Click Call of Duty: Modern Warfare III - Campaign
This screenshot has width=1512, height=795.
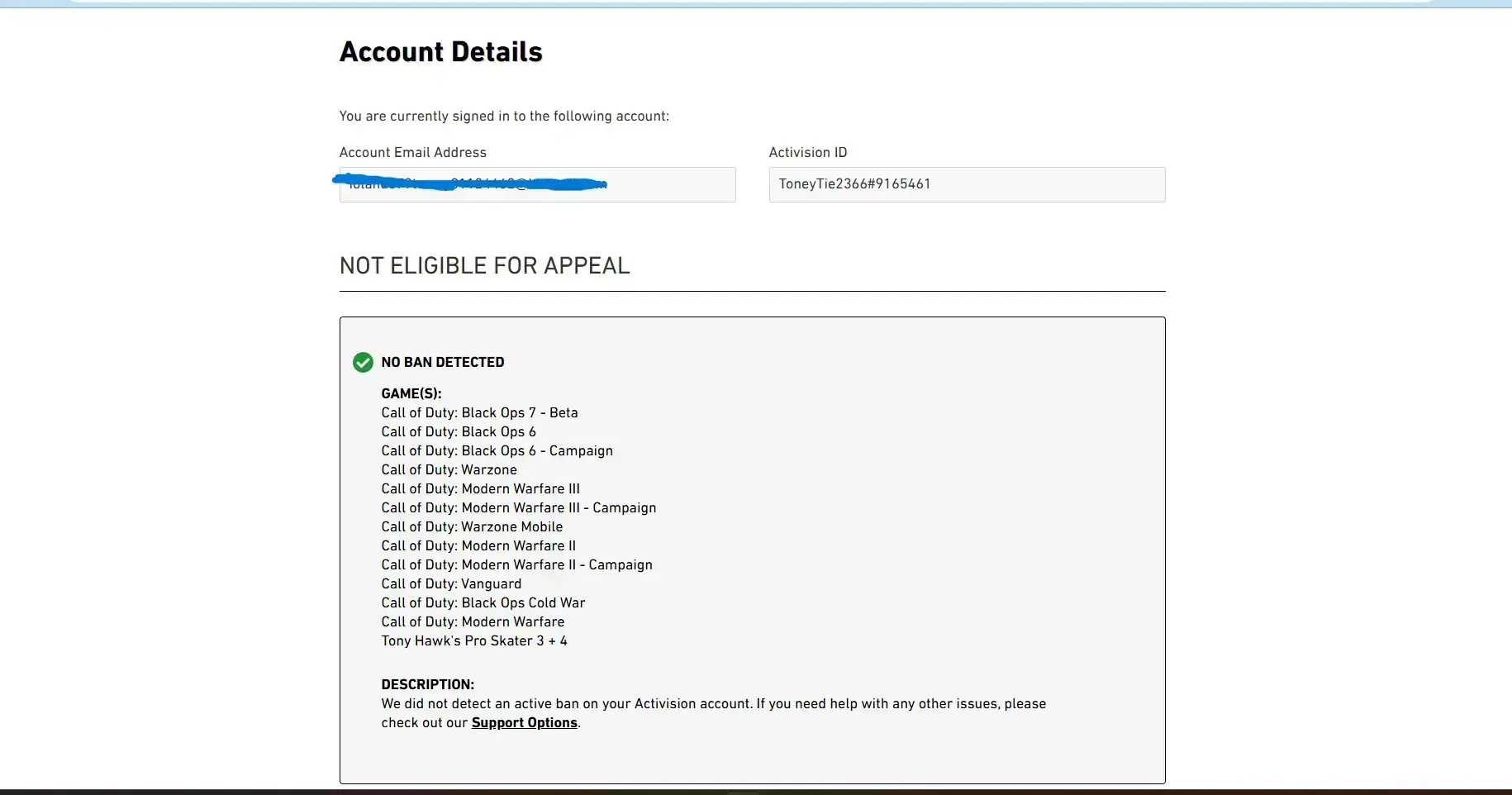(518, 508)
